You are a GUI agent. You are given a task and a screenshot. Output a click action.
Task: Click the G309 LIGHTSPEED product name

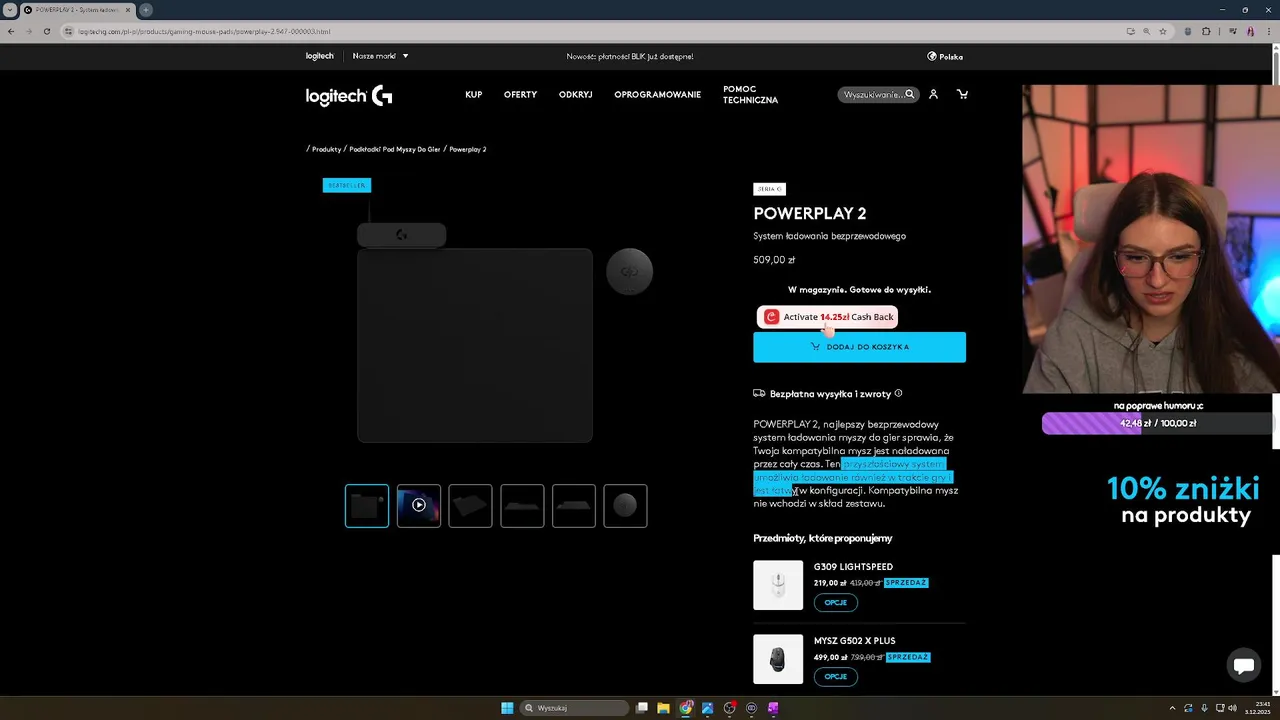[853, 567]
